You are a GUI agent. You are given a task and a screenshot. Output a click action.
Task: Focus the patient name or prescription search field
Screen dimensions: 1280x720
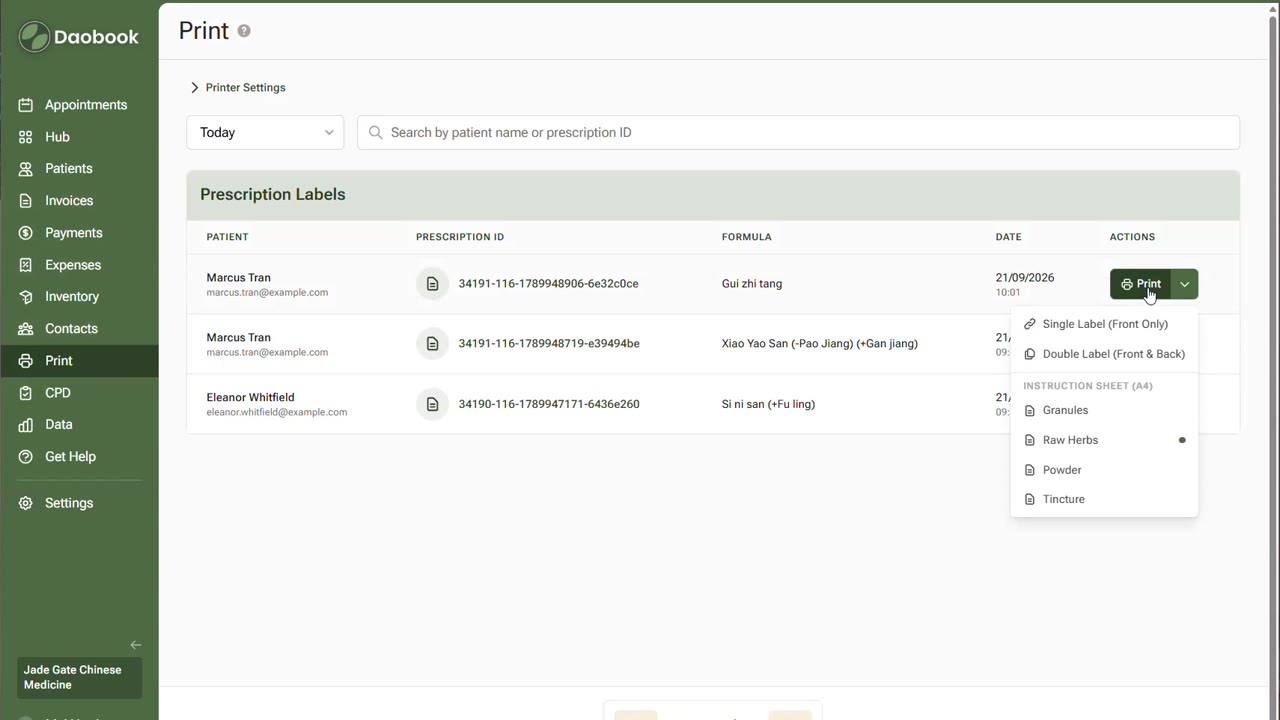click(x=798, y=133)
